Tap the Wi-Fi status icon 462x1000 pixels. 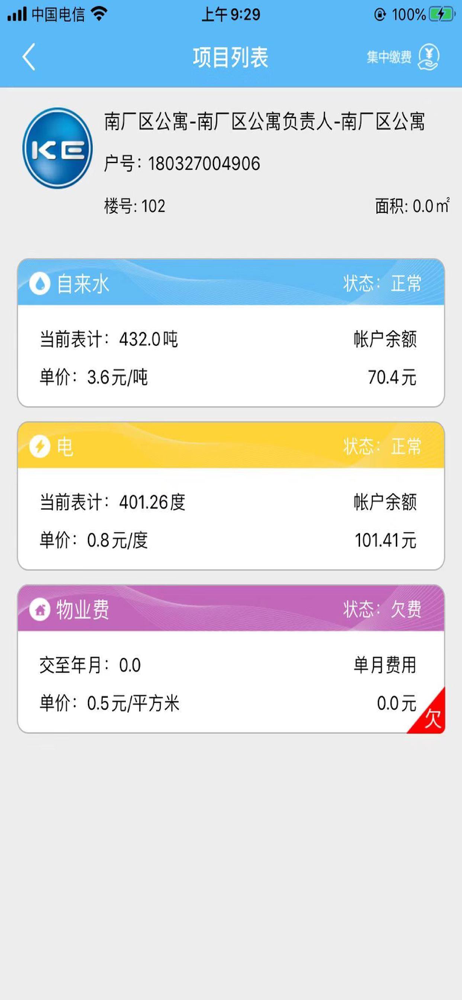tap(99, 13)
